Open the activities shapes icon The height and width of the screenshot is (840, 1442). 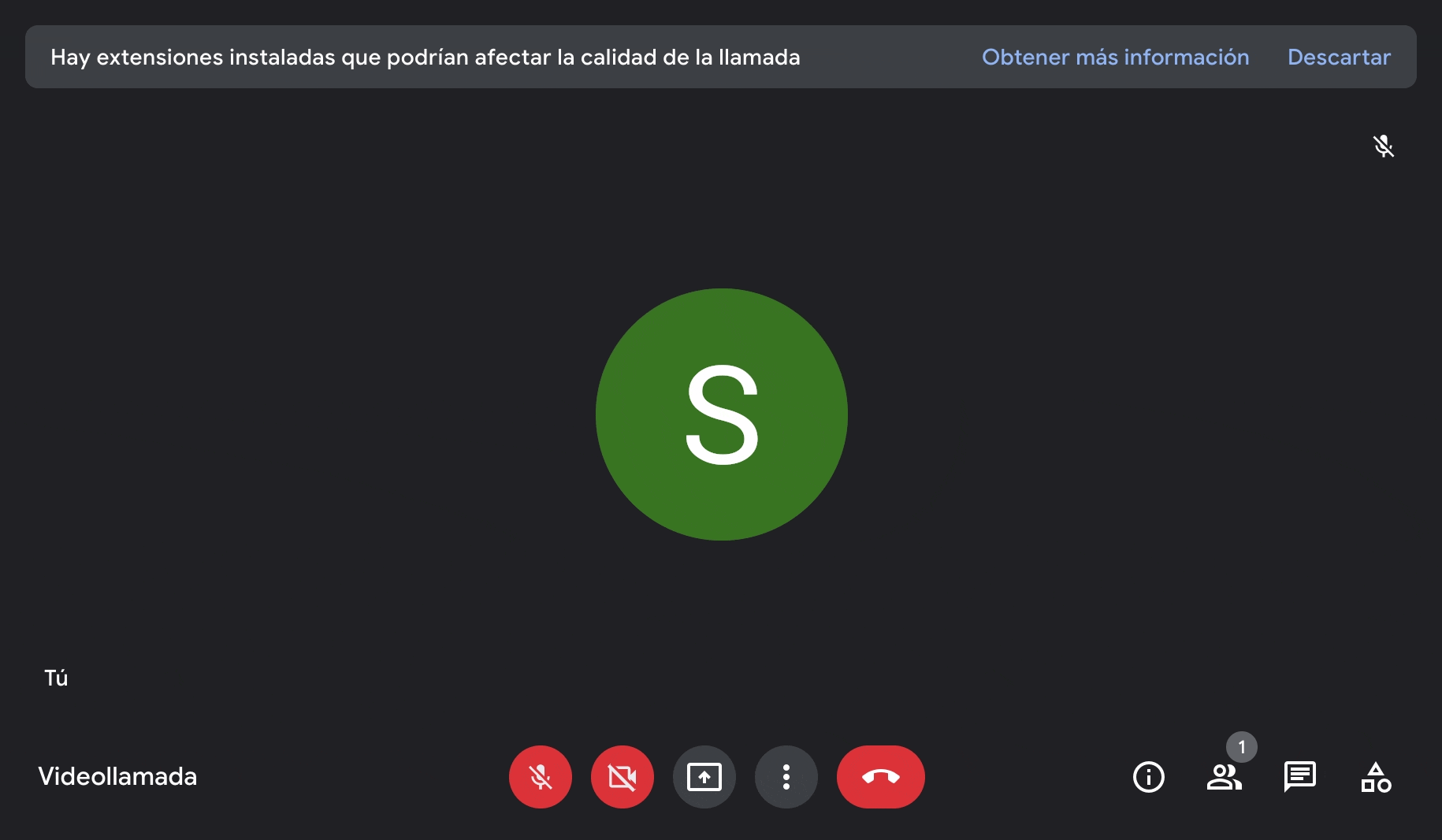(1376, 777)
